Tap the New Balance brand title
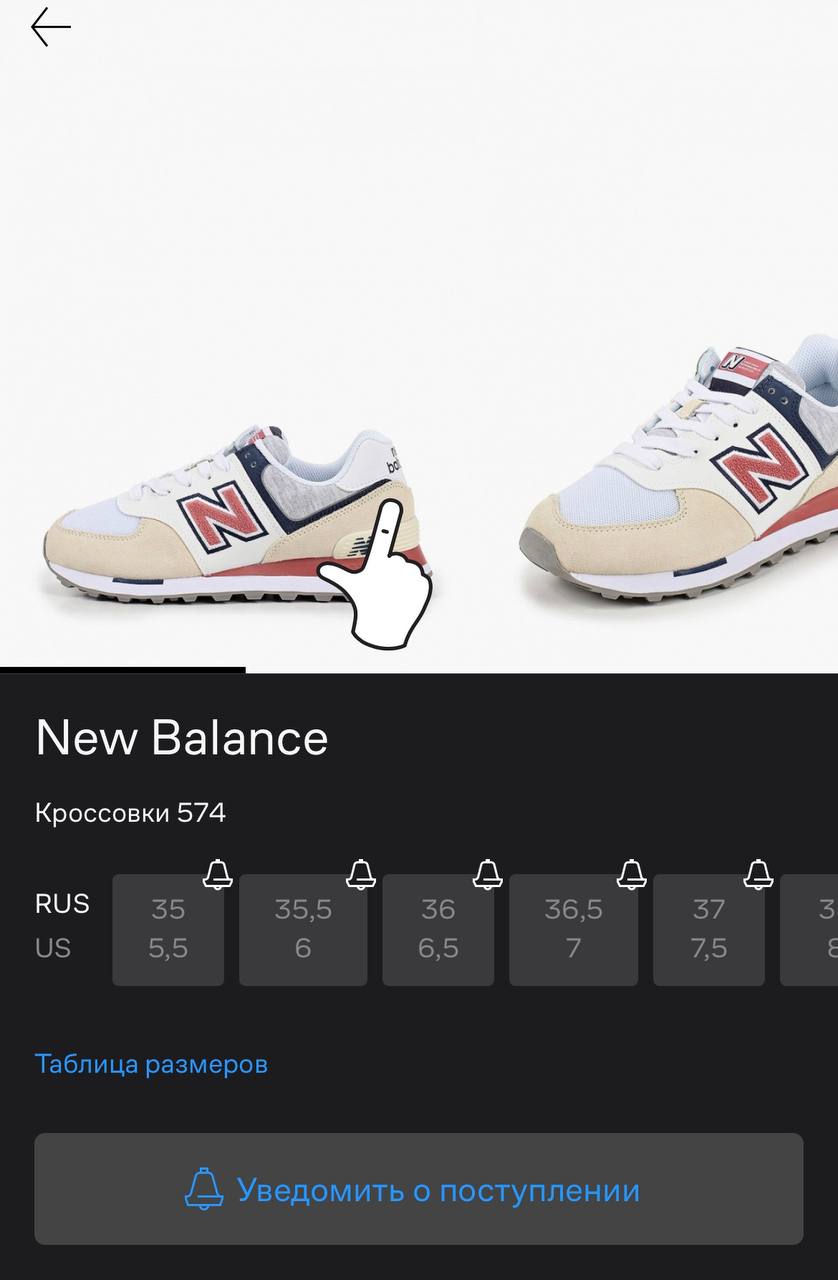 pos(182,738)
